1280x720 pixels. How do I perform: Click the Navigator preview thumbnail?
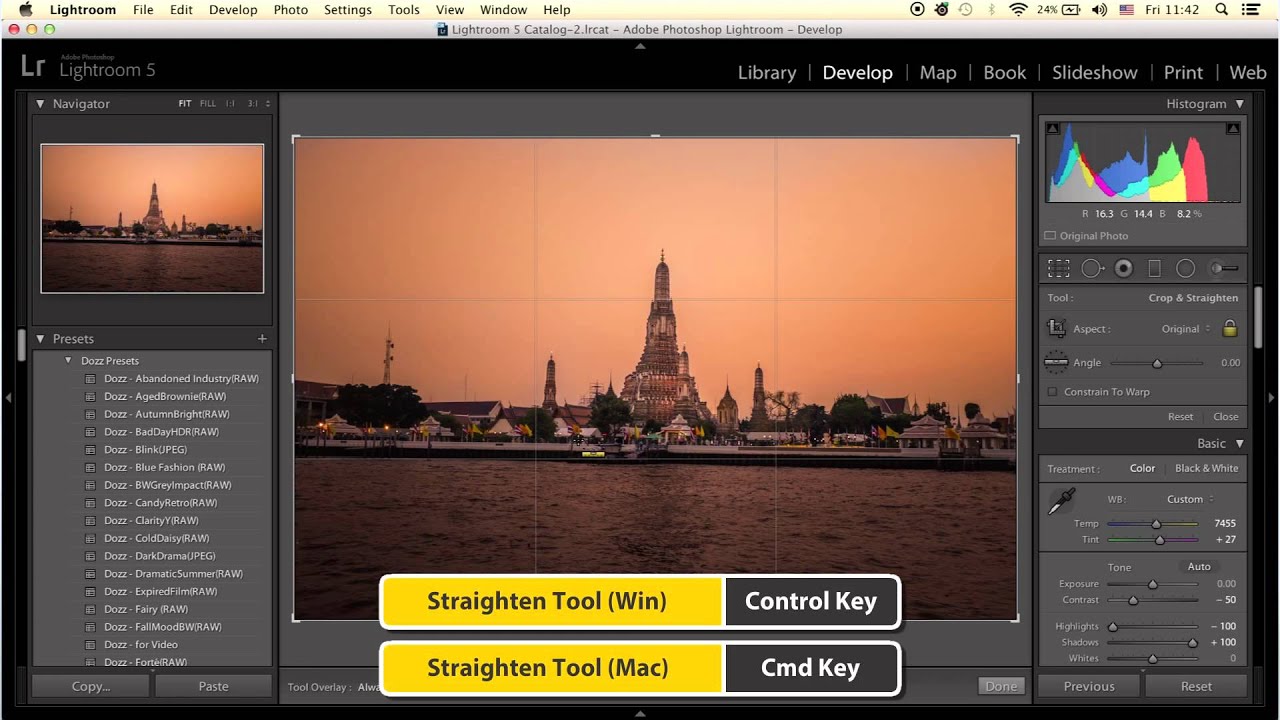[x=152, y=218]
